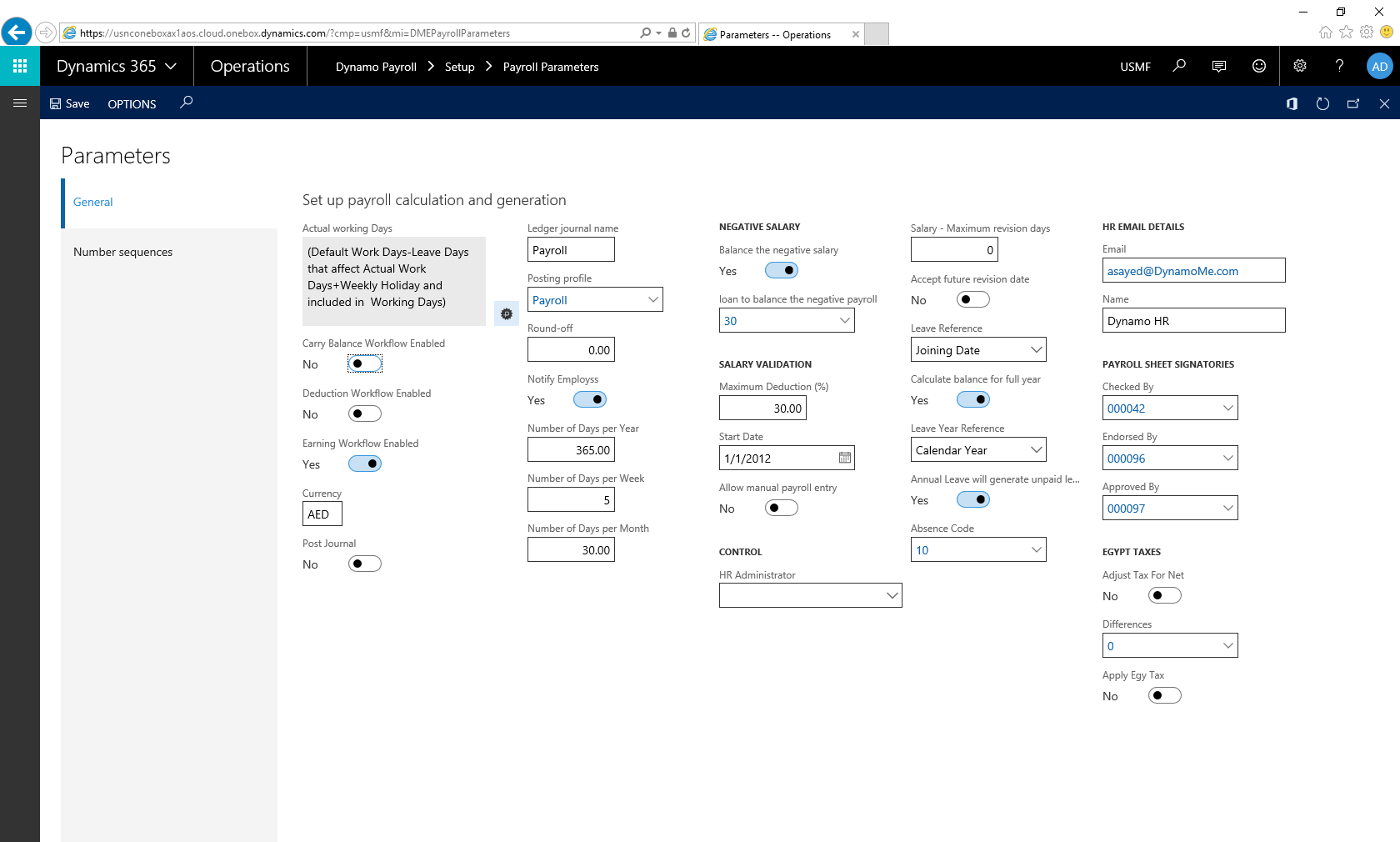Click the browser home icon
This screenshot has height=842, width=1400.
1326,32
